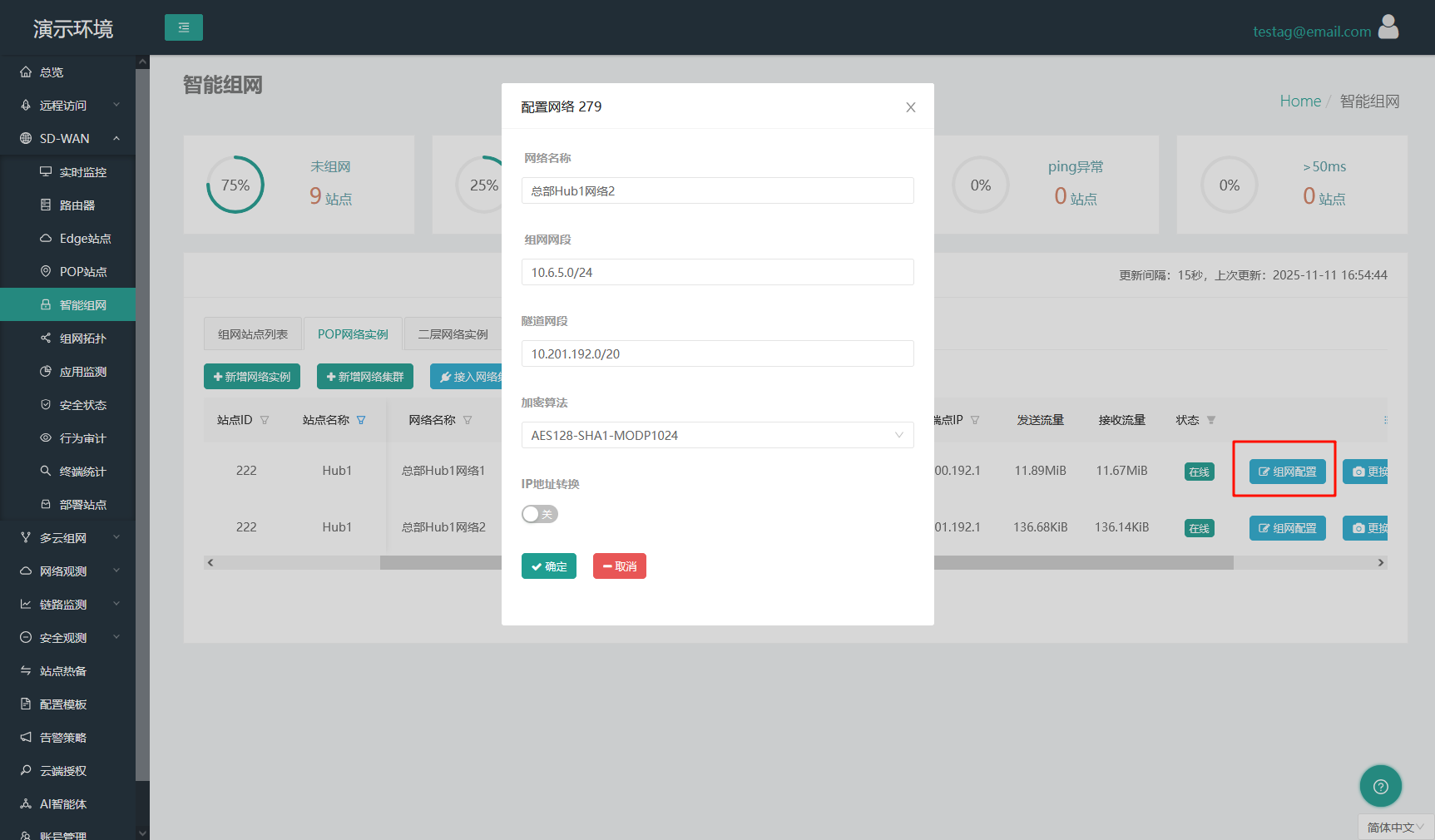Filter by the 站点名称 column icon
Screen dimensions: 1435x840
[x=361, y=420]
